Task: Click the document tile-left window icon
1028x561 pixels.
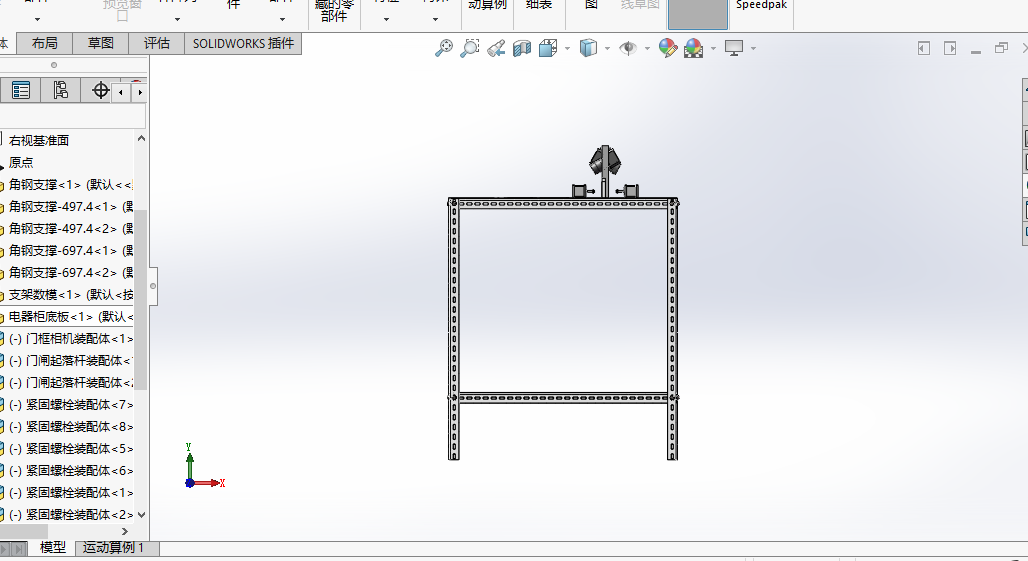Action: [x=924, y=48]
